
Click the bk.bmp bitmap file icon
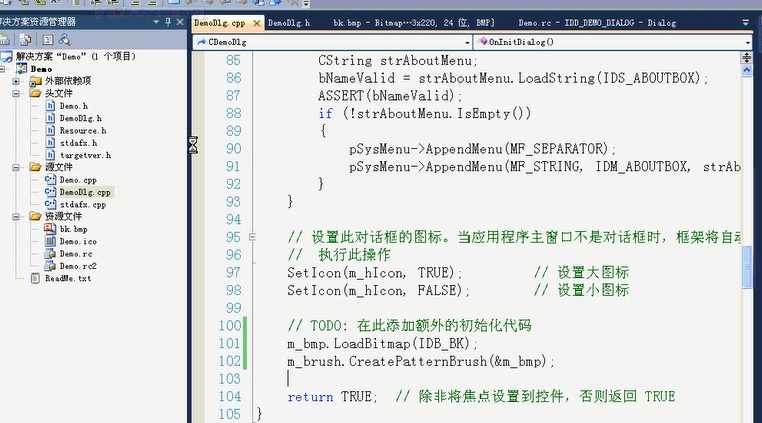click(x=50, y=229)
